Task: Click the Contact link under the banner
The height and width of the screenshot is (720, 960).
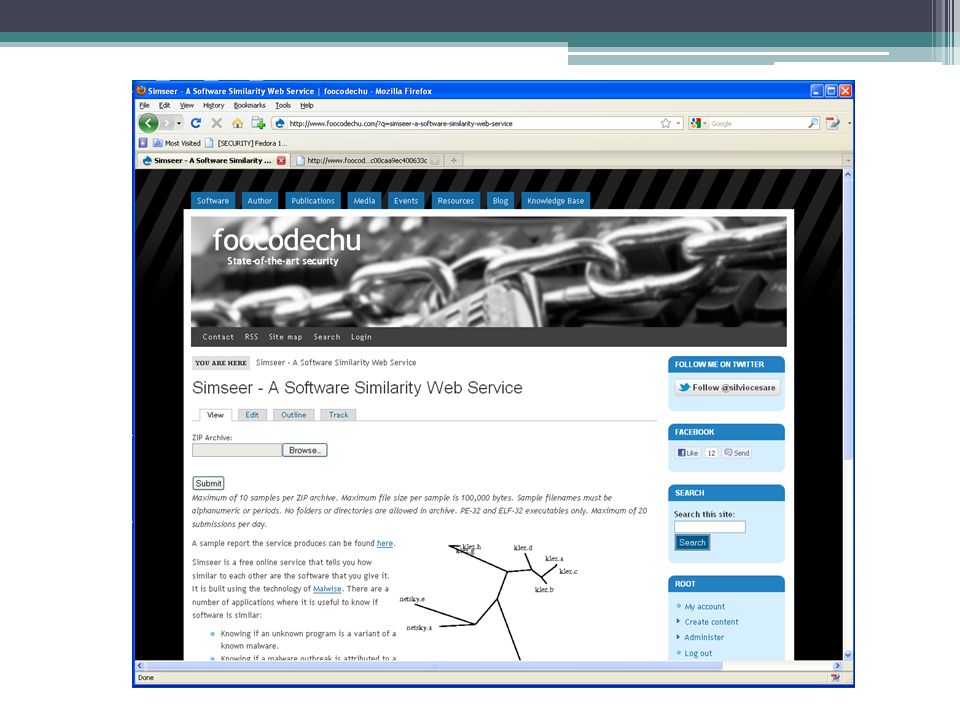Action: (218, 337)
